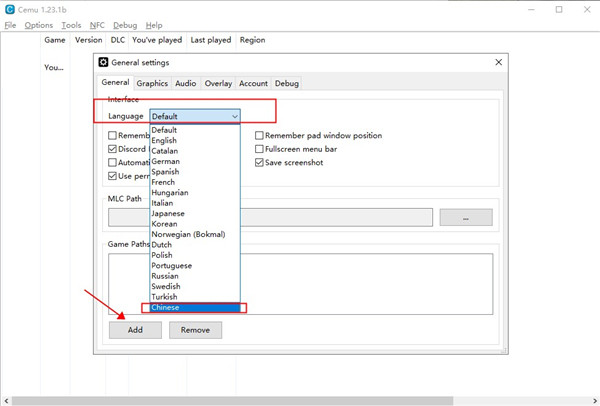
Task: Open the Debug menu in menu bar
Action: pyautogui.click(x=125, y=25)
